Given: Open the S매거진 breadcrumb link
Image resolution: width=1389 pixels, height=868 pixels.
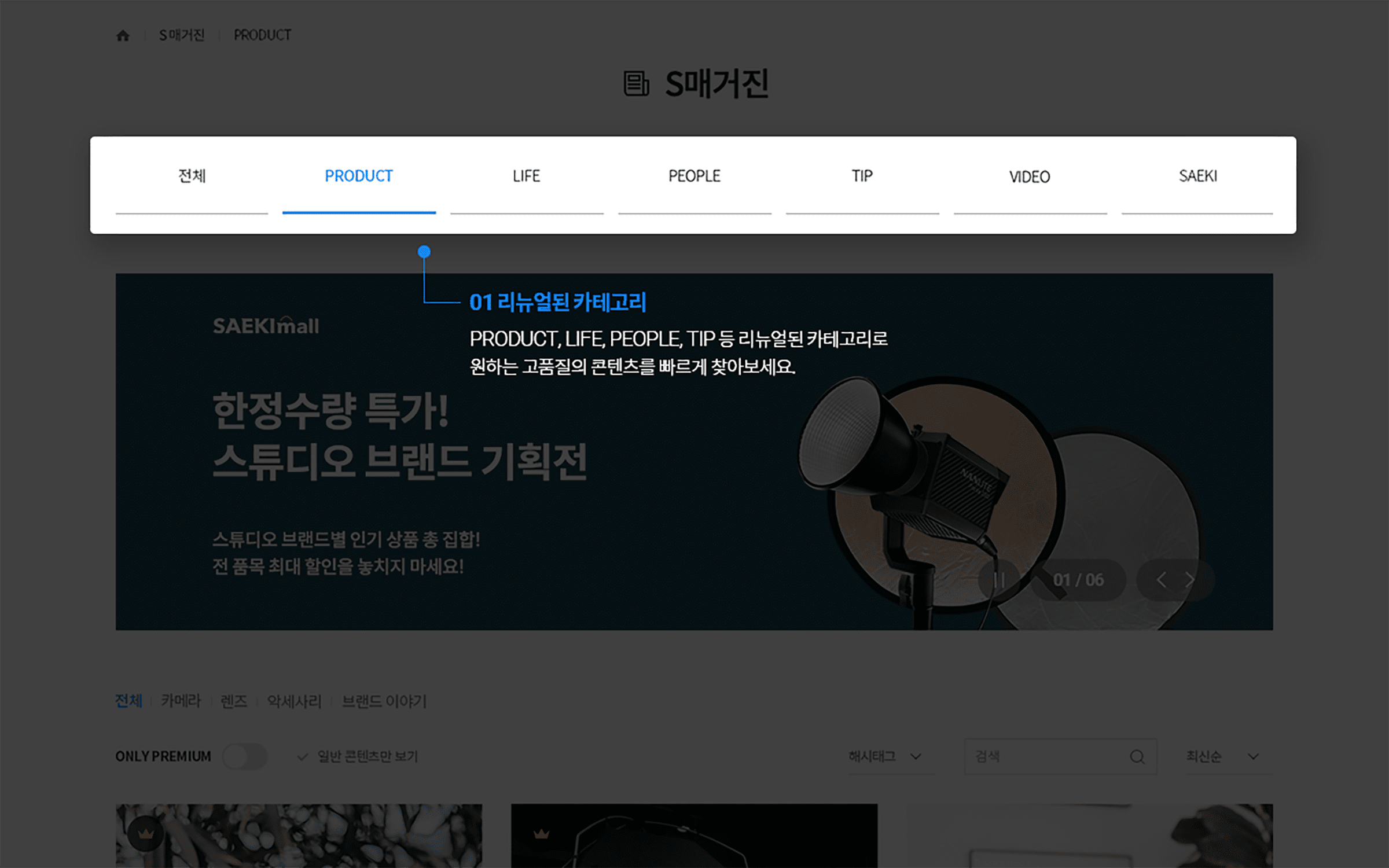Looking at the screenshot, I should click(182, 36).
